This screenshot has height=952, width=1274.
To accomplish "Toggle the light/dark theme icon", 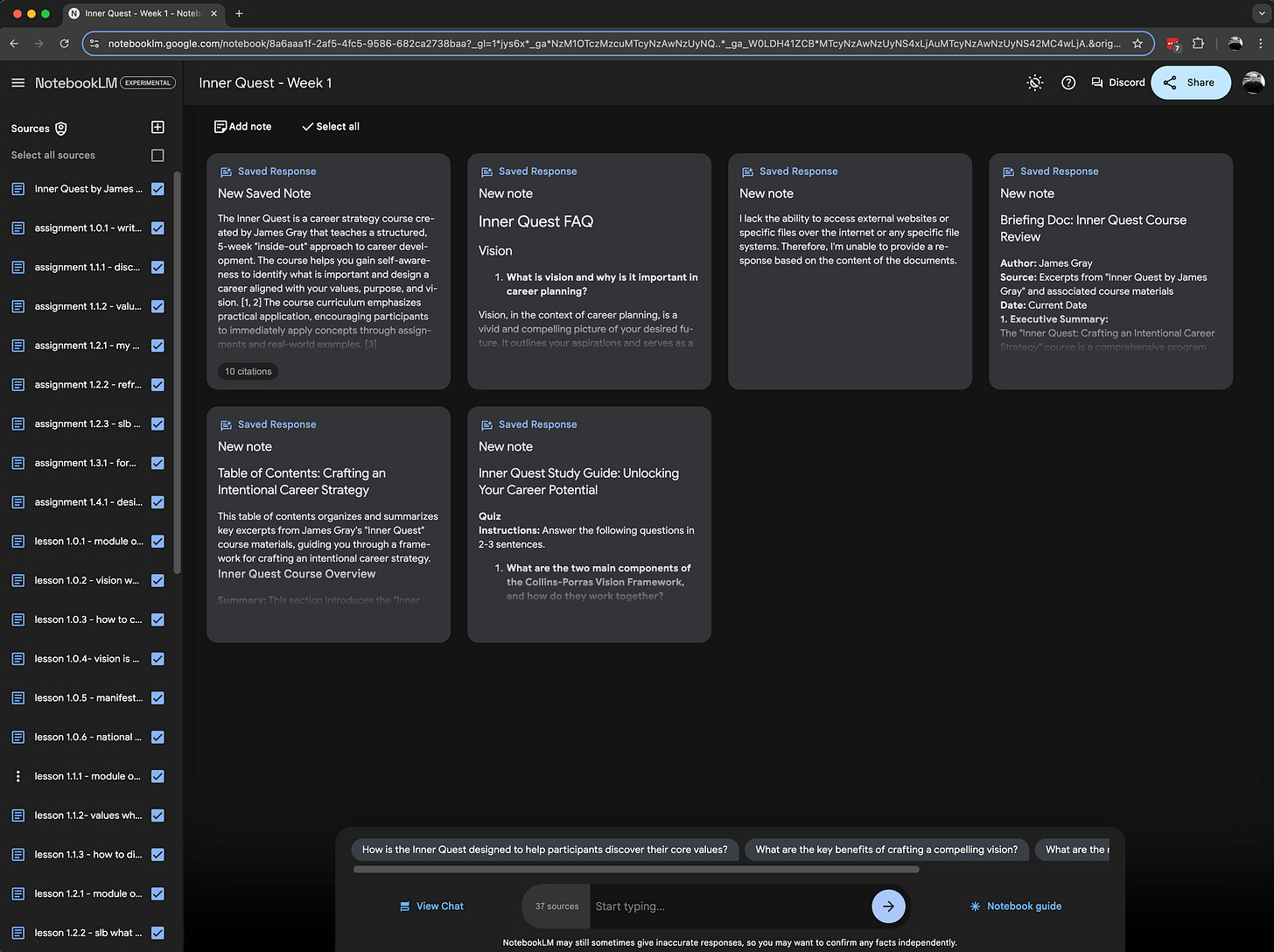I will 1035,82.
